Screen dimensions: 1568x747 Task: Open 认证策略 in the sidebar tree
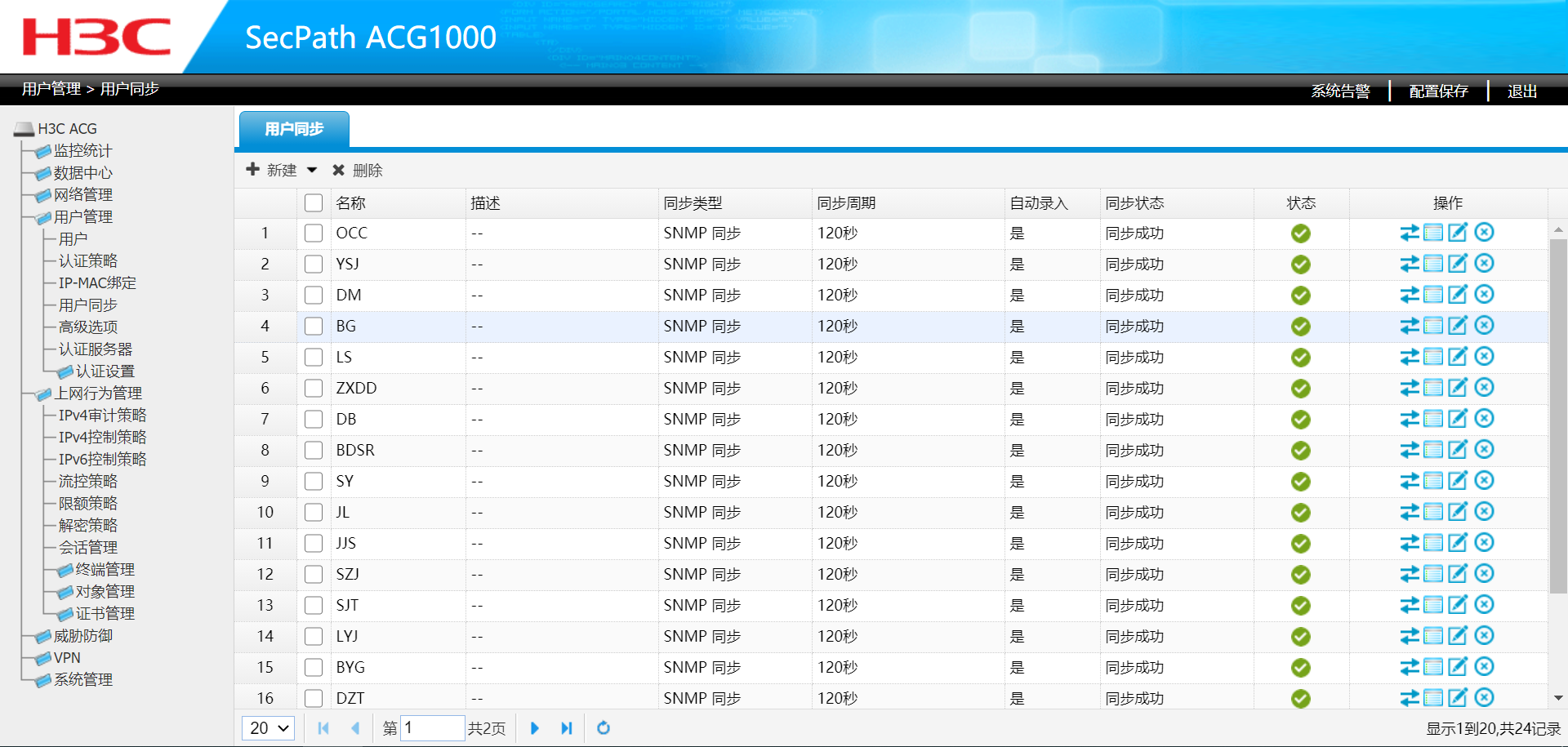tap(88, 260)
